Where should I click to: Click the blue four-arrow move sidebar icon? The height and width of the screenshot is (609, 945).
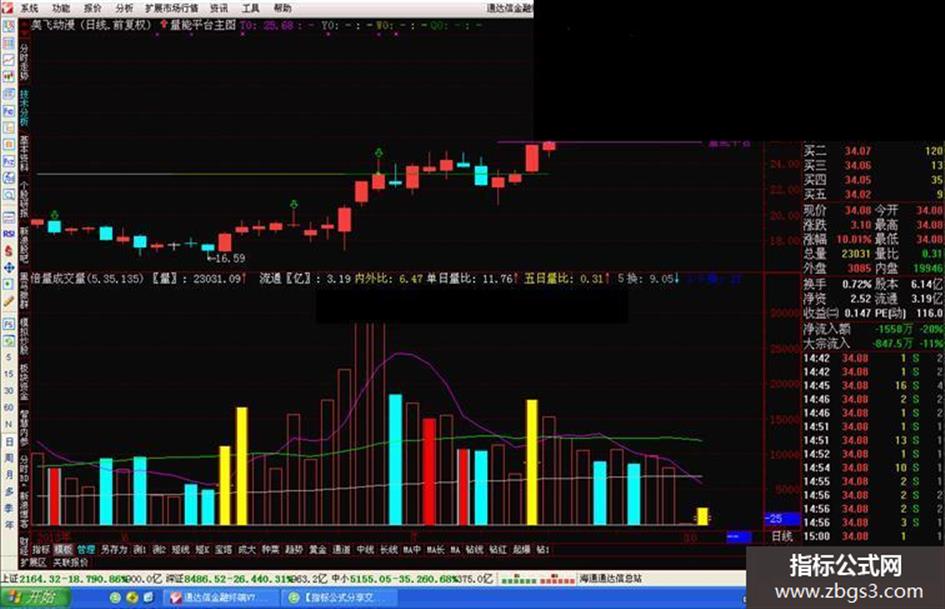pyautogui.click(x=8, y=267)
